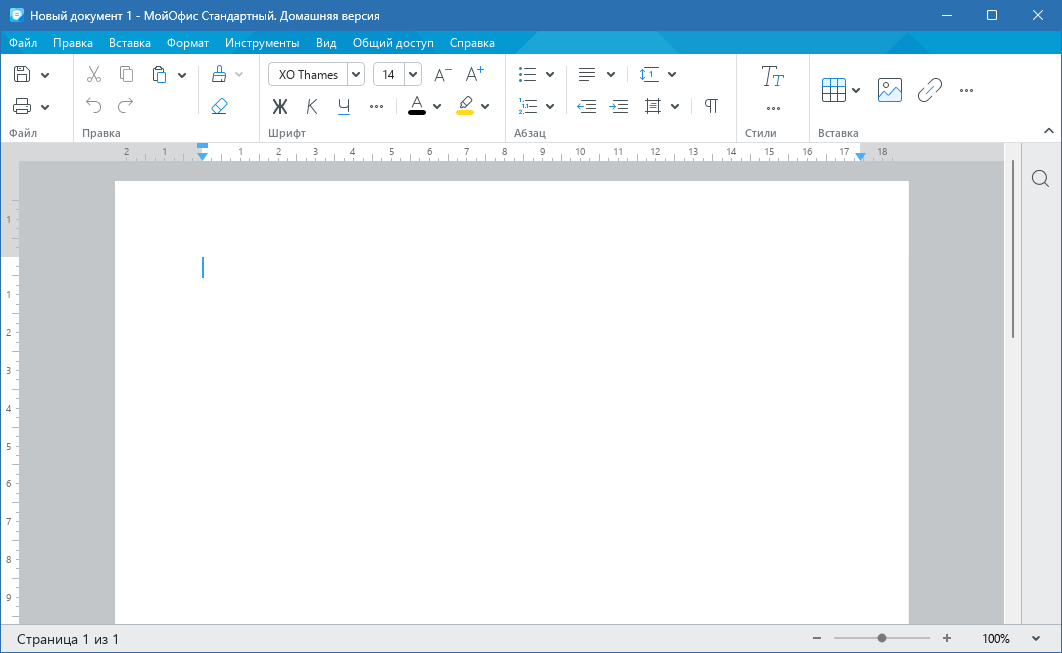Undo the last action
The height and width of the screenshot is (653, 1062).
pos(93,106)
